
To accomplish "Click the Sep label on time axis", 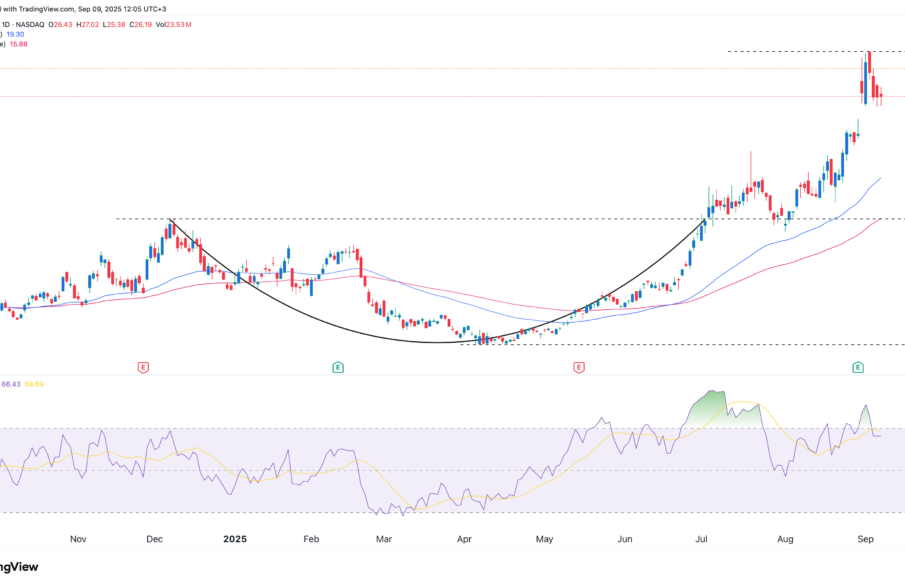I will pos(865,539).
